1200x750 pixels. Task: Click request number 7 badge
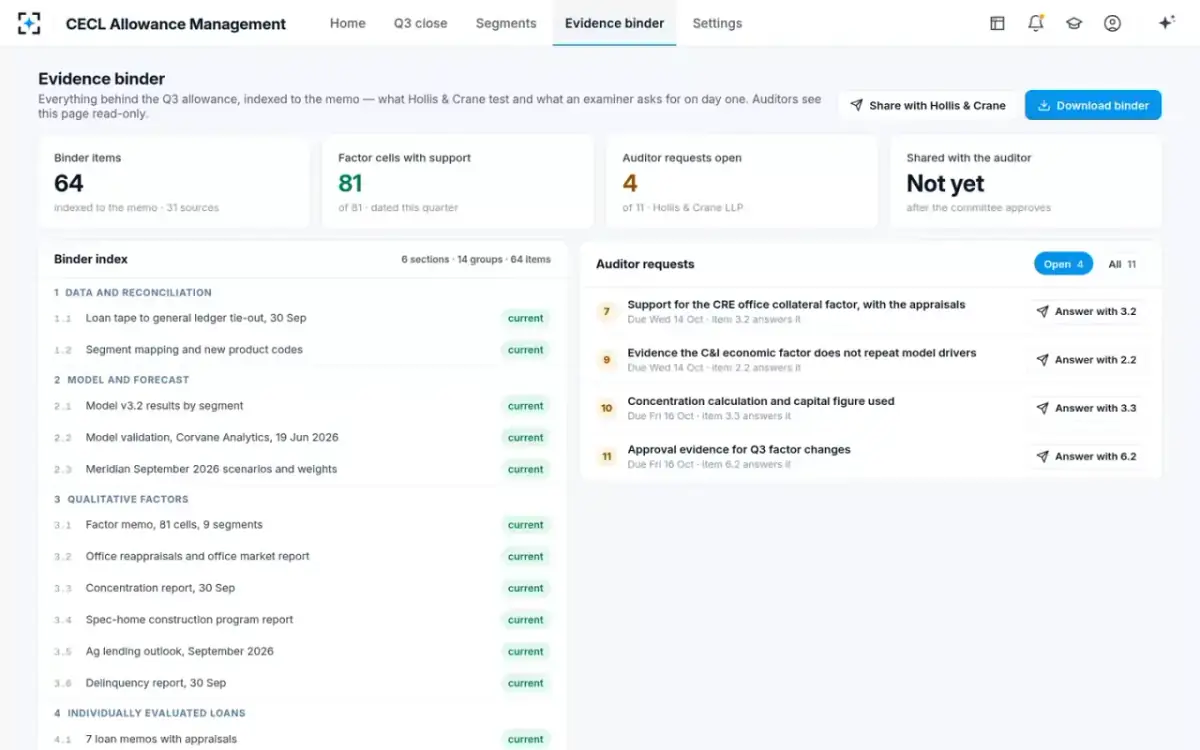tap(606, 312)
